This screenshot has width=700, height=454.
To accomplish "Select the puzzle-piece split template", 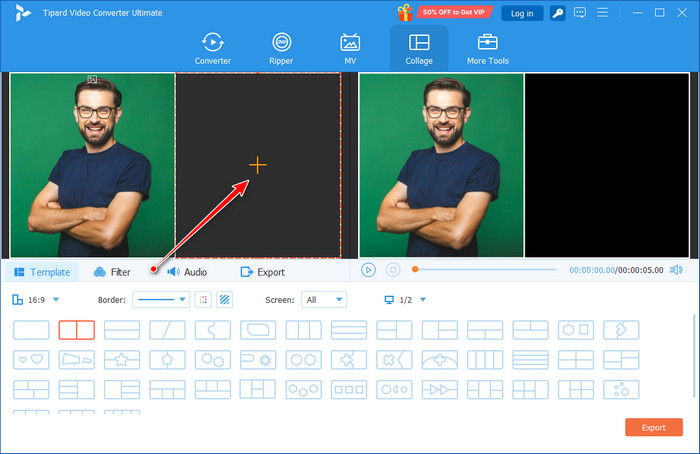I will [x=213, y=330].
